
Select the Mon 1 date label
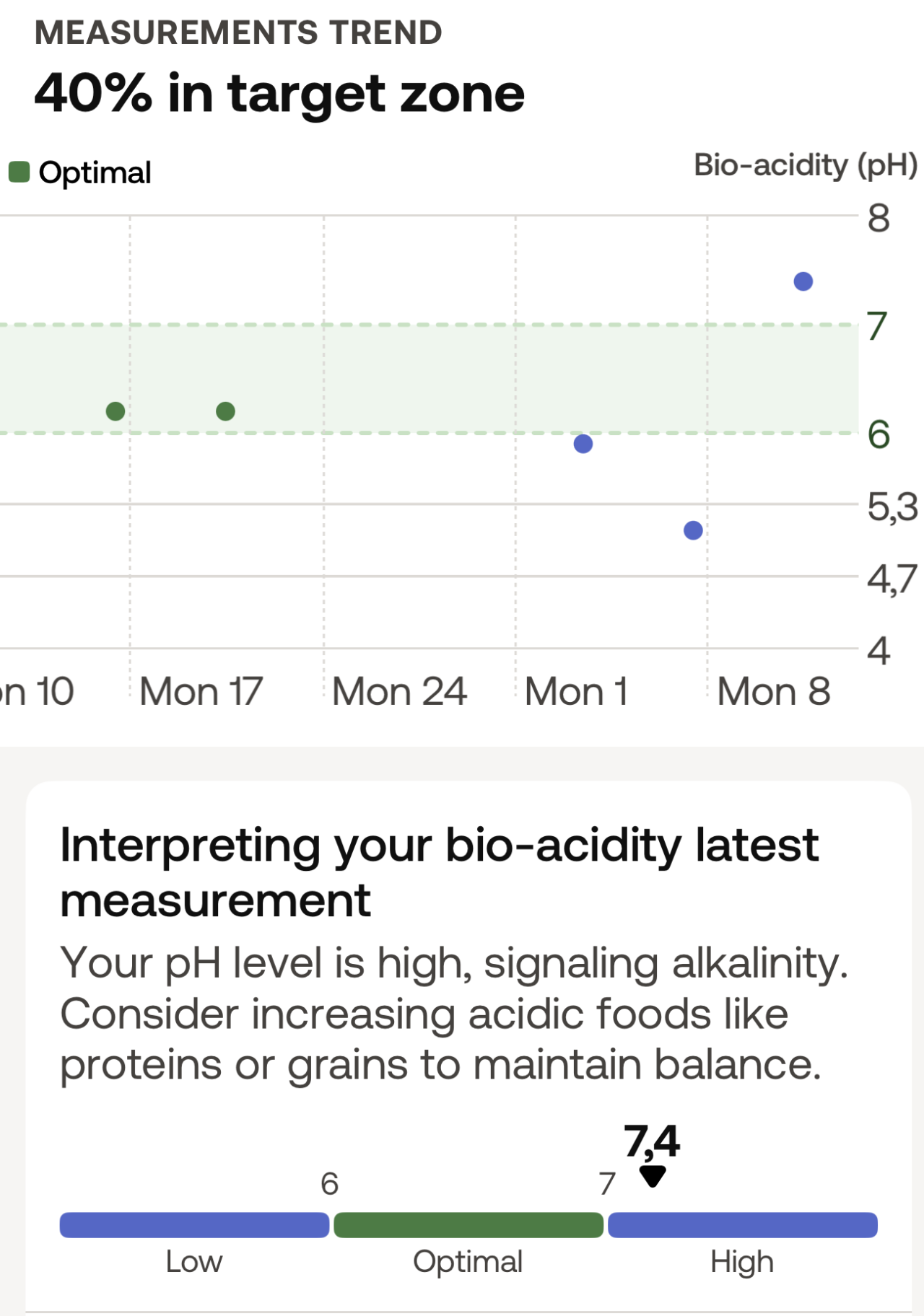576,691
